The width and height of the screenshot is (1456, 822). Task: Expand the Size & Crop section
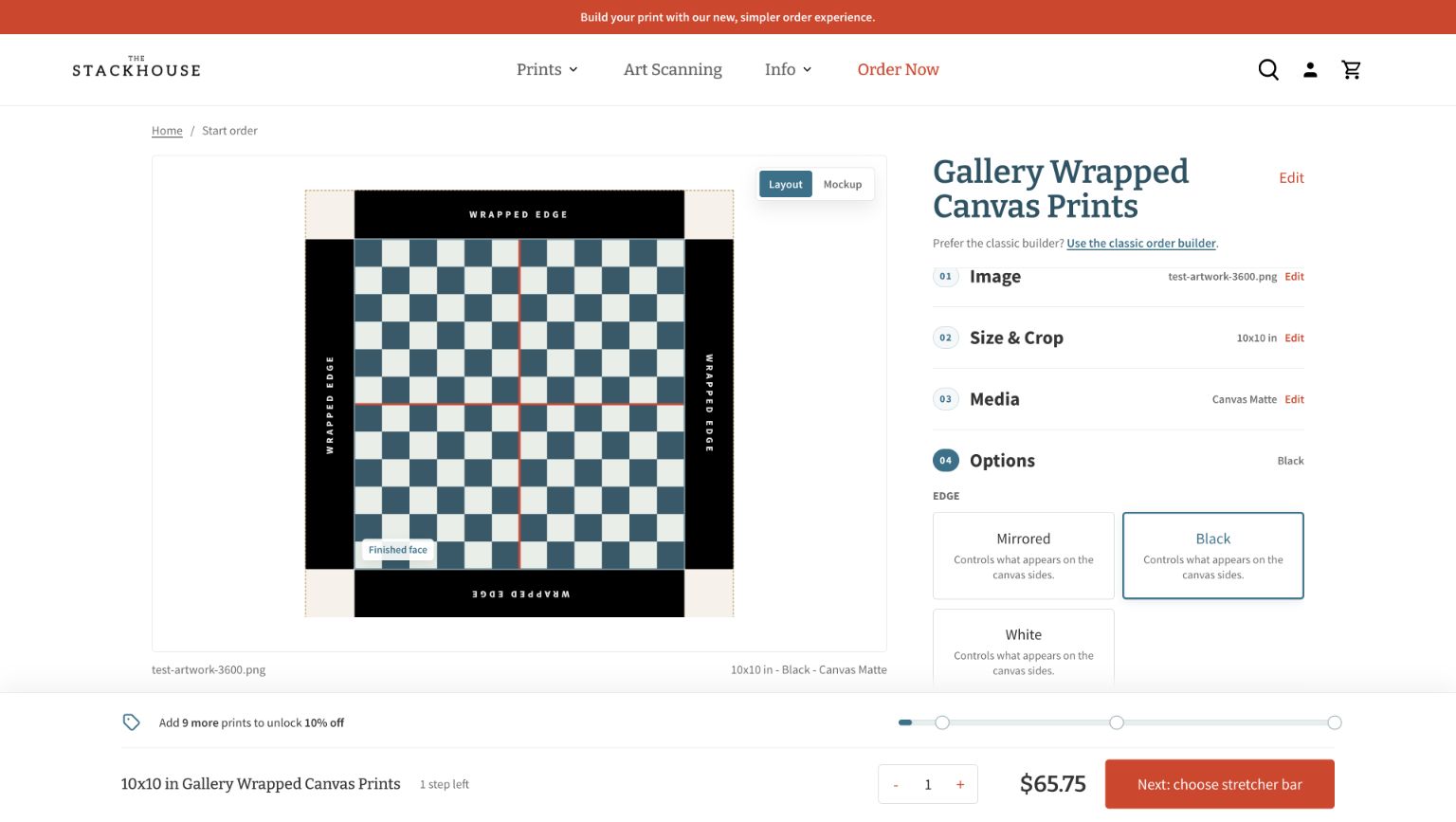coord(1119,338)
